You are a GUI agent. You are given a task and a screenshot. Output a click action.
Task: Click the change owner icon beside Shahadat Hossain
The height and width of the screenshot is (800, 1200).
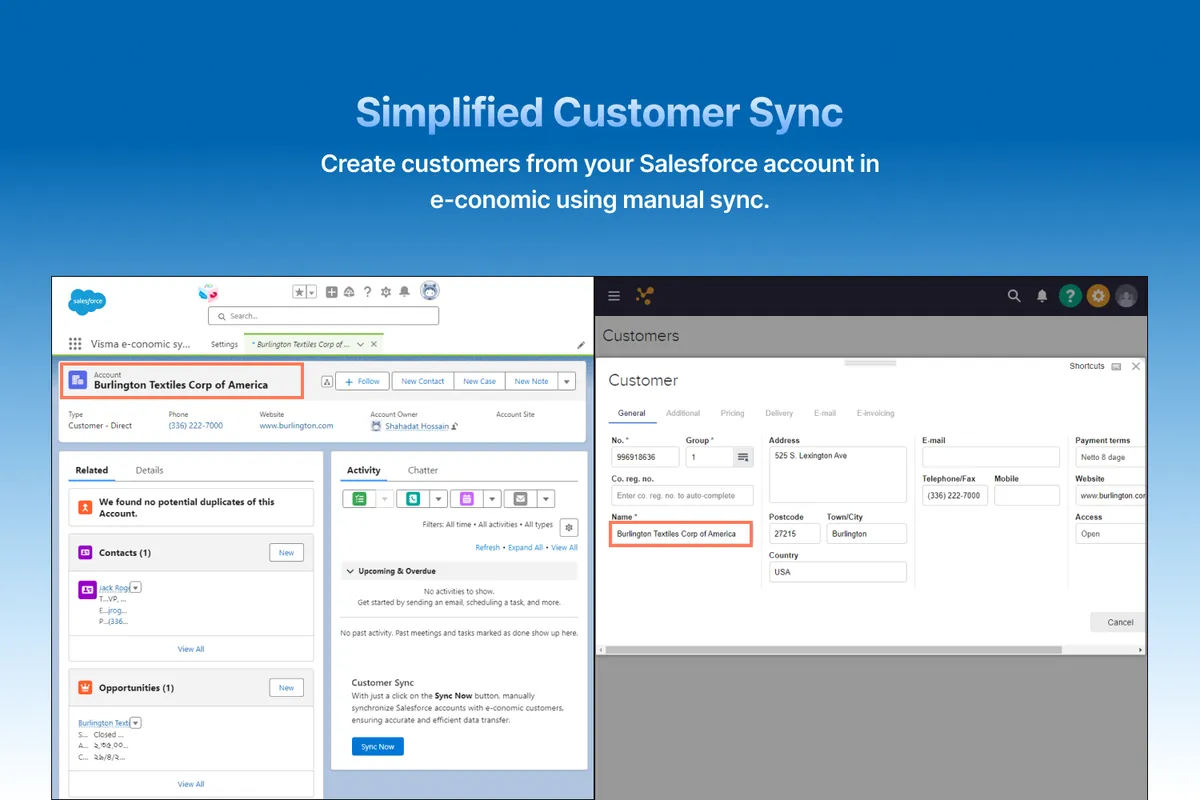click(455, 426)
